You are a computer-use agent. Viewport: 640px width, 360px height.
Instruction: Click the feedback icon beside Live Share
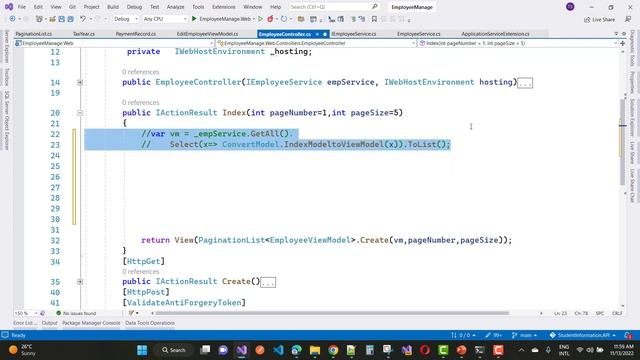click(628, 19)
